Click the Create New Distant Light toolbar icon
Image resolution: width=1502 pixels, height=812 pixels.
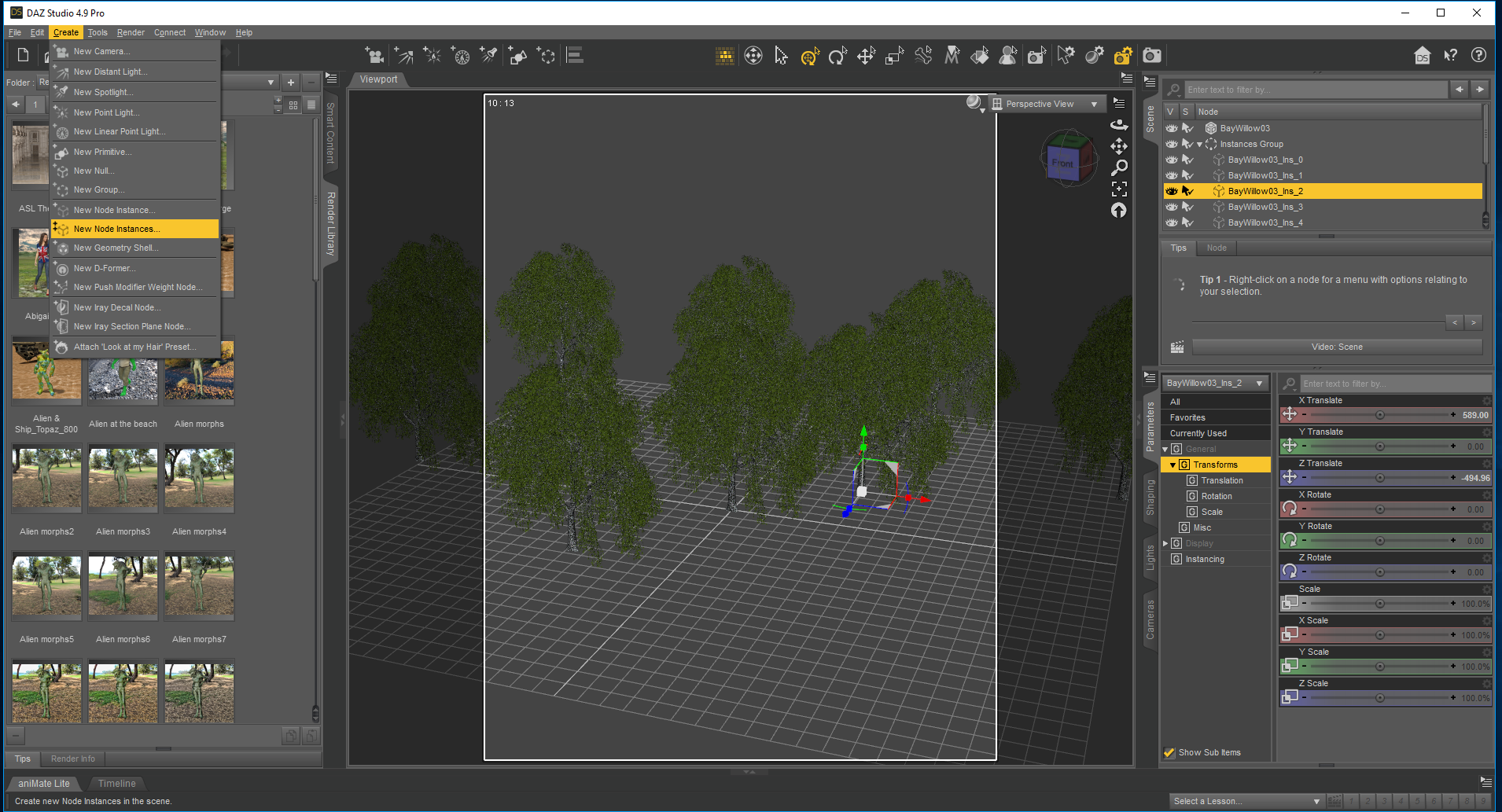pyautogui.click(x=403, y=55)
